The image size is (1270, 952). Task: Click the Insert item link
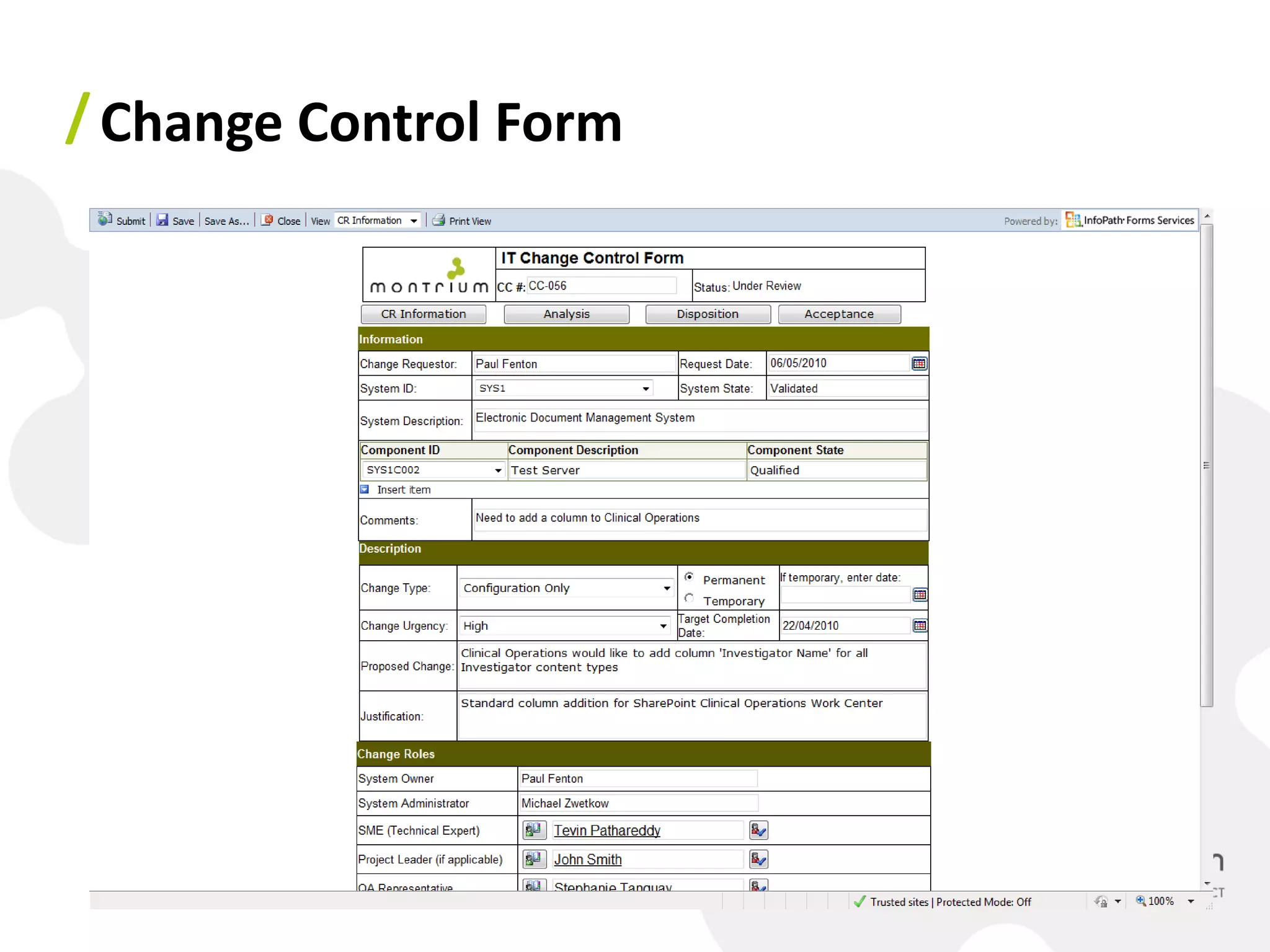tap(404, 490)
